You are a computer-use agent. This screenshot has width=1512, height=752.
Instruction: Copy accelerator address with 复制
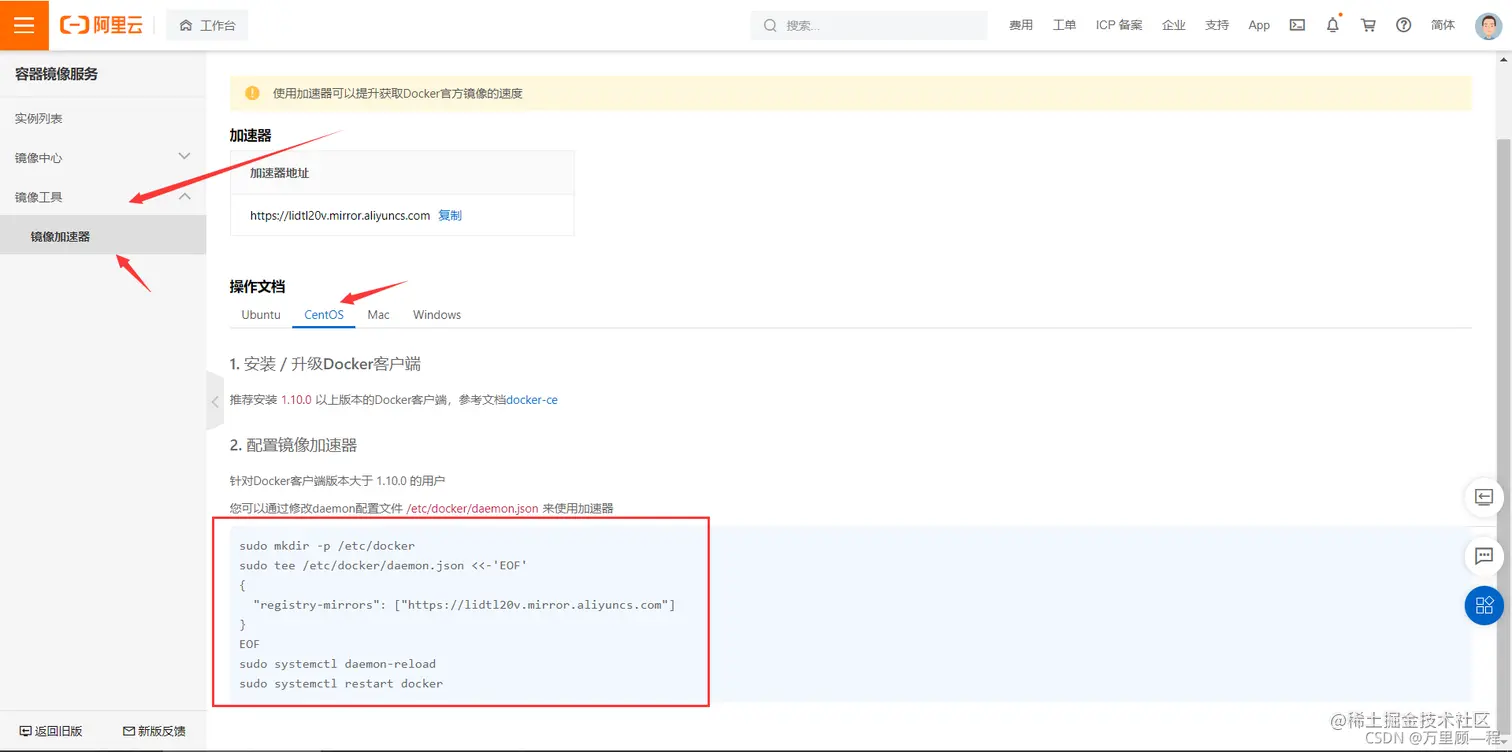(x=450, y=215)
